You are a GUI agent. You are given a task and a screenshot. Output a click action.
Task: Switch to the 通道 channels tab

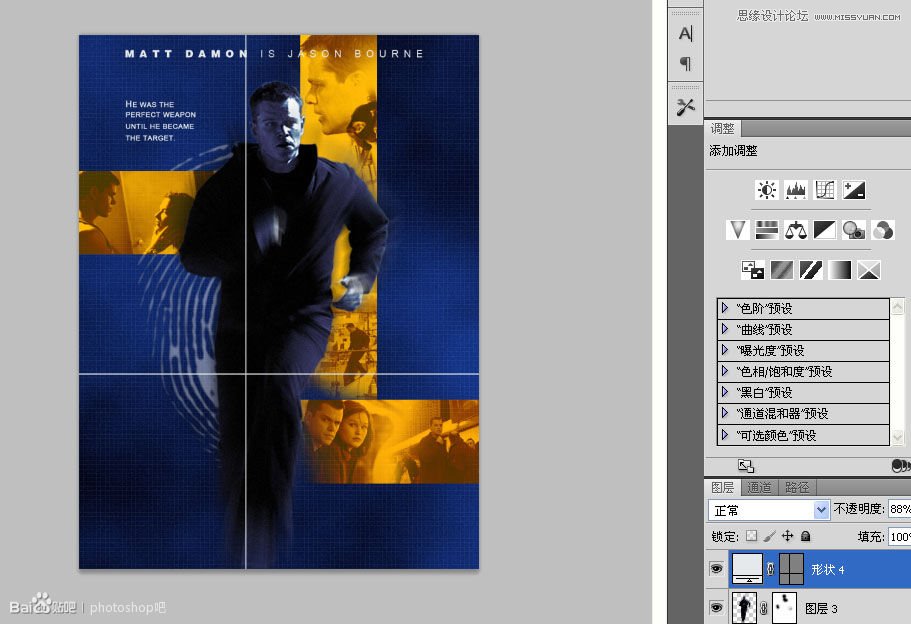(758, 487)
